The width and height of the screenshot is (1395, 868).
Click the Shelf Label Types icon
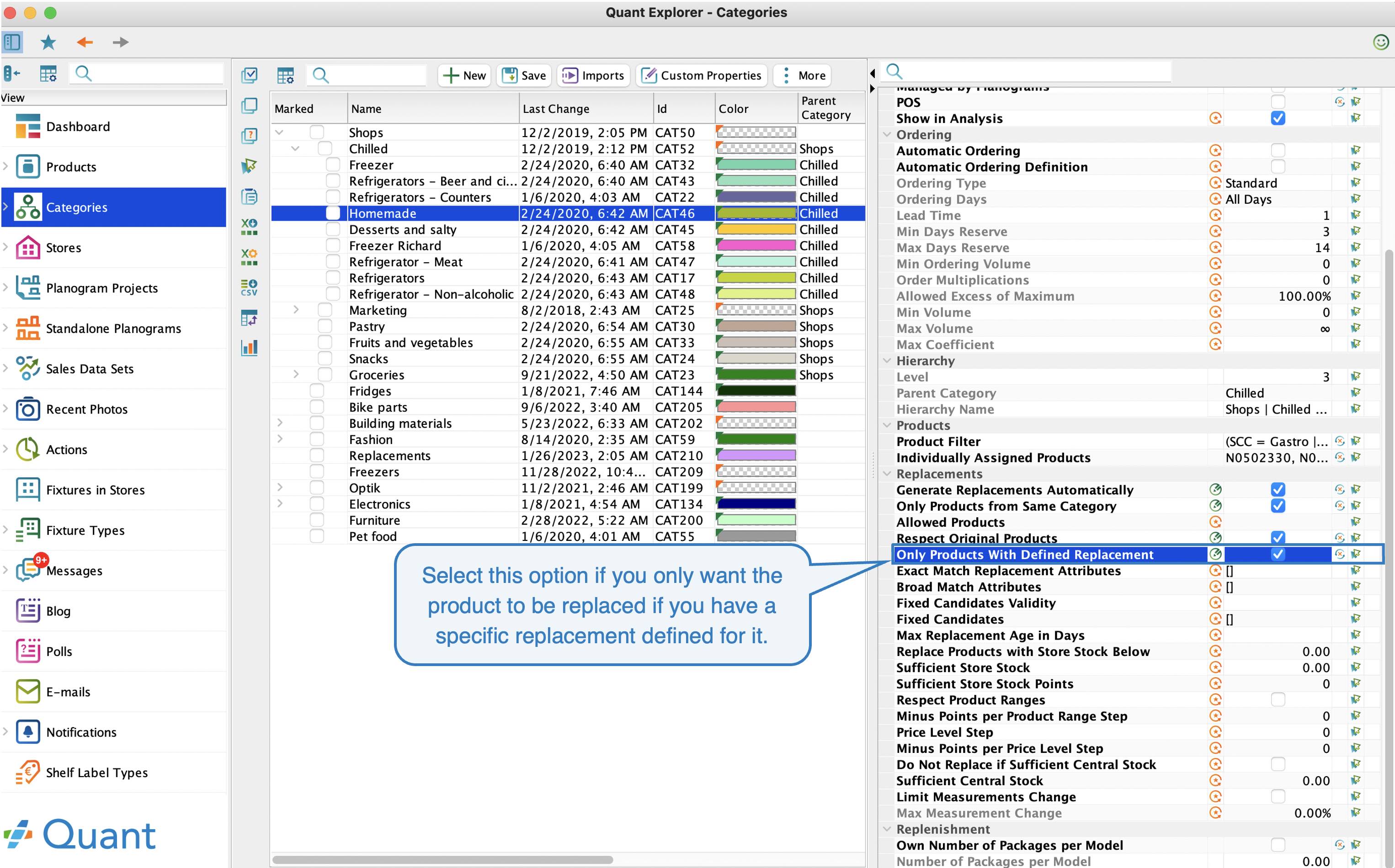point(27,773)
